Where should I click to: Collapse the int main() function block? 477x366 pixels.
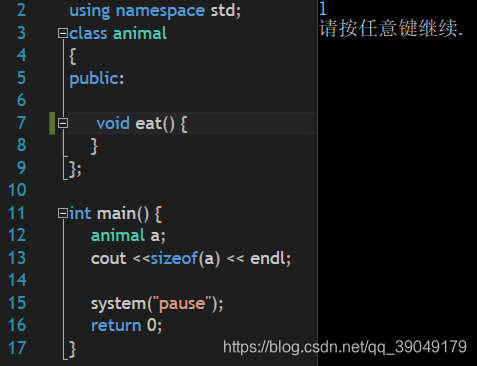[x=63, y=213]
